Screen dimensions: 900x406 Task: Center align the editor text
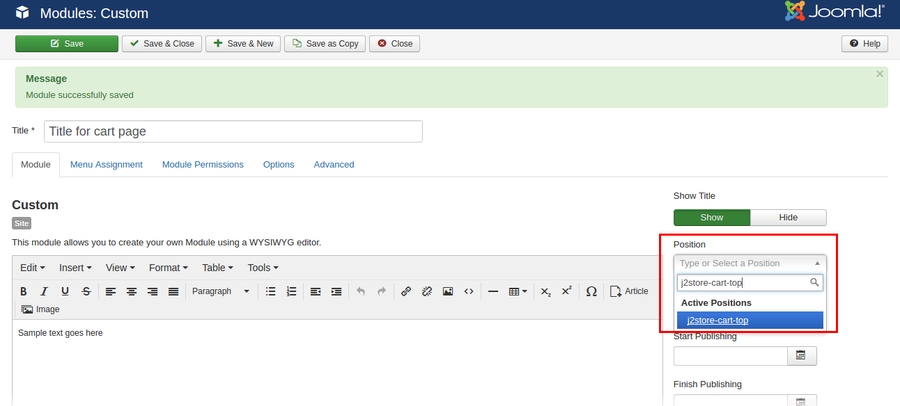click(131, 291)
